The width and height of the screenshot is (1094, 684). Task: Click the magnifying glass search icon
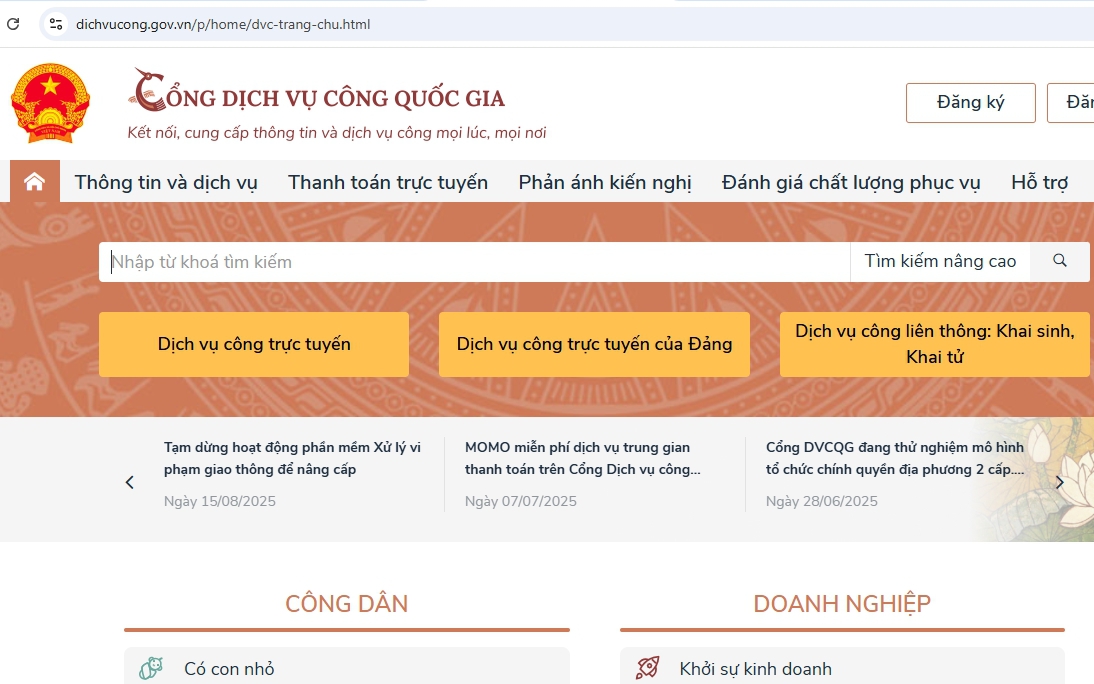[1060, 261]
